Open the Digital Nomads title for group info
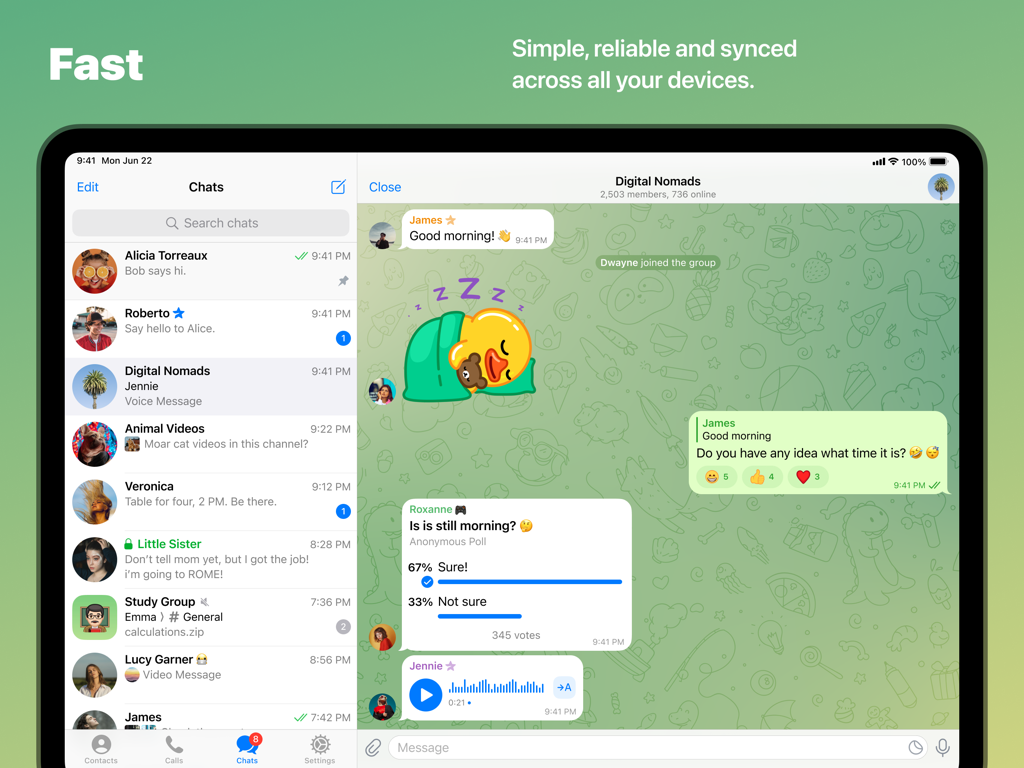Screen dimensions: 1024x768 658,181
